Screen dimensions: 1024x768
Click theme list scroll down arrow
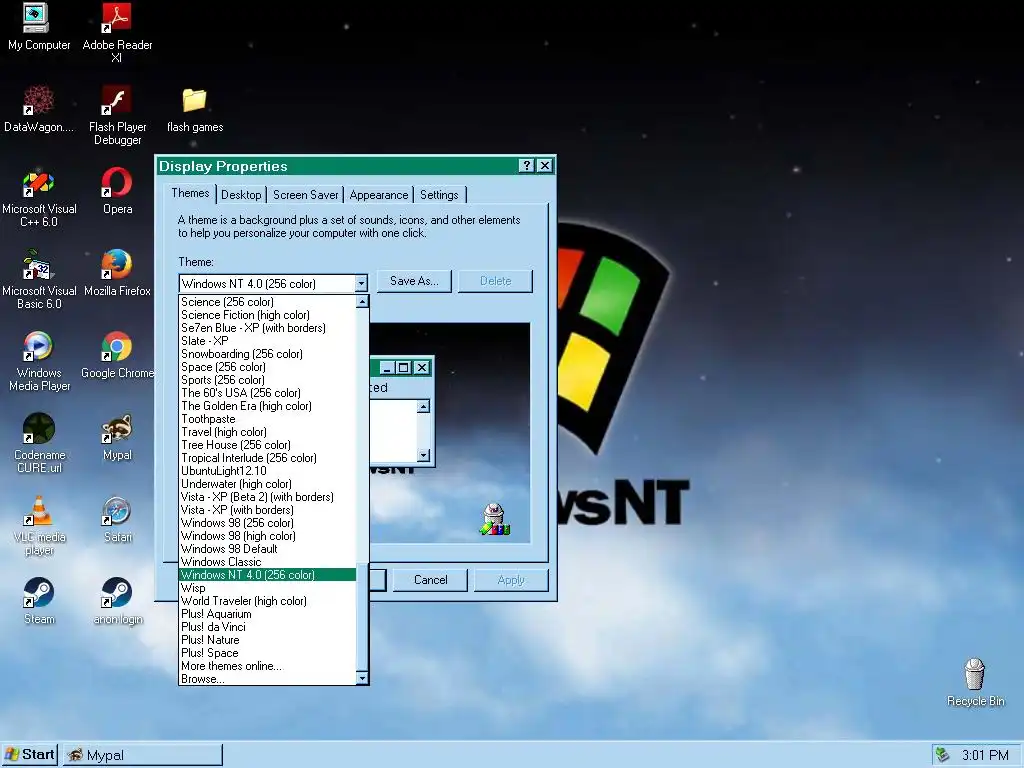(x=362, y=678)
